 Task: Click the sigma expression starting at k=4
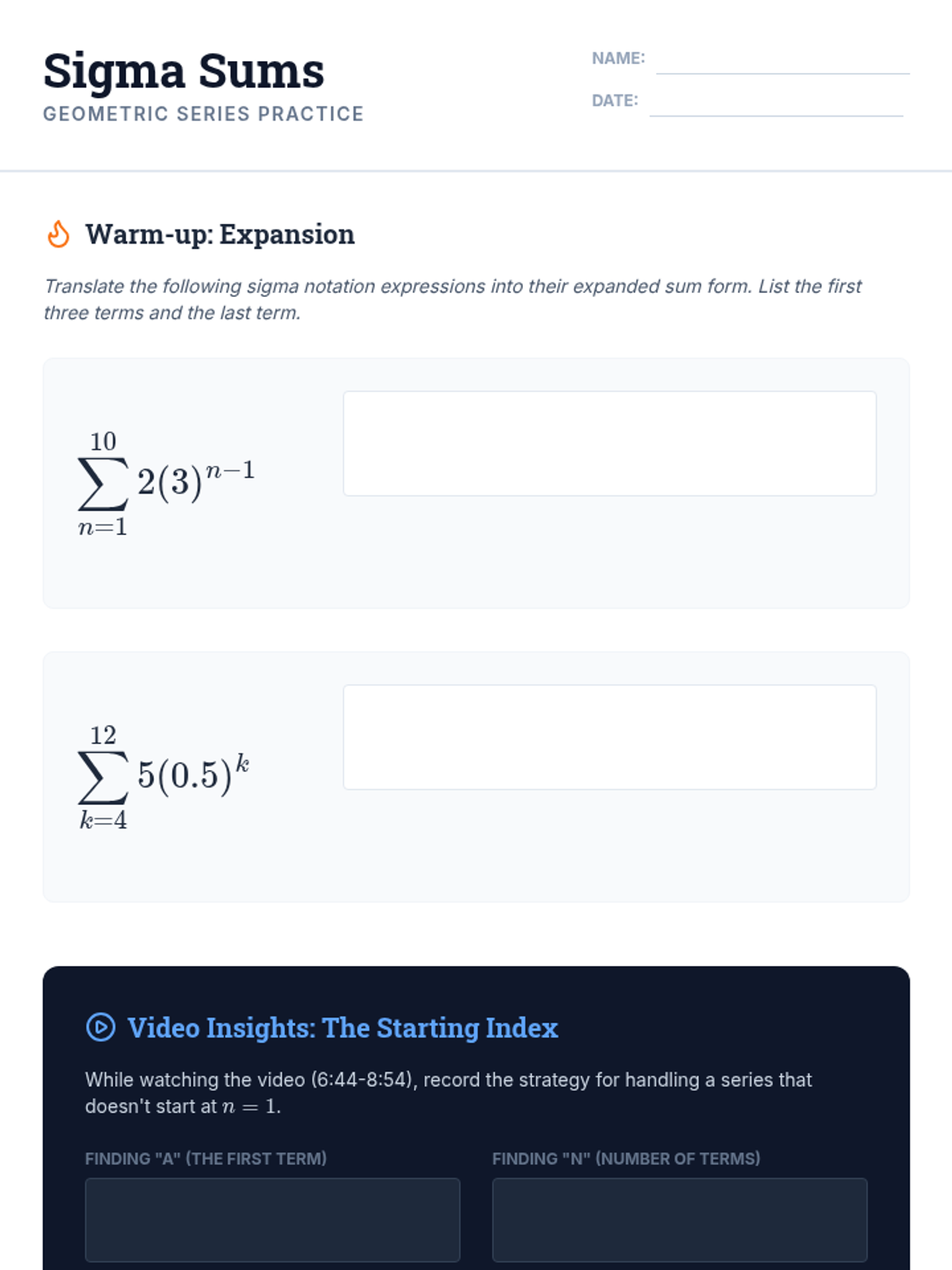pos(164,775)
